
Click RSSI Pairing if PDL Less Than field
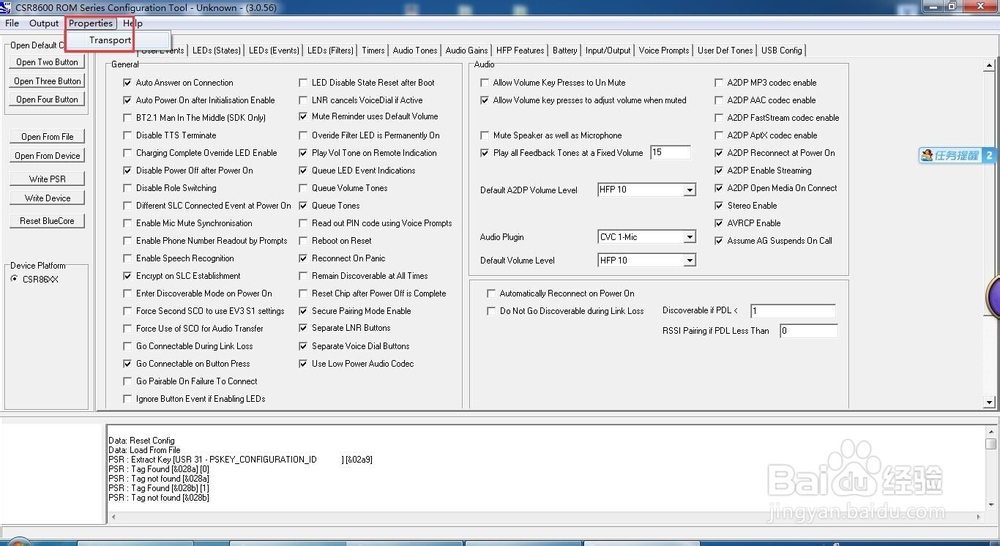click(808, 330)
